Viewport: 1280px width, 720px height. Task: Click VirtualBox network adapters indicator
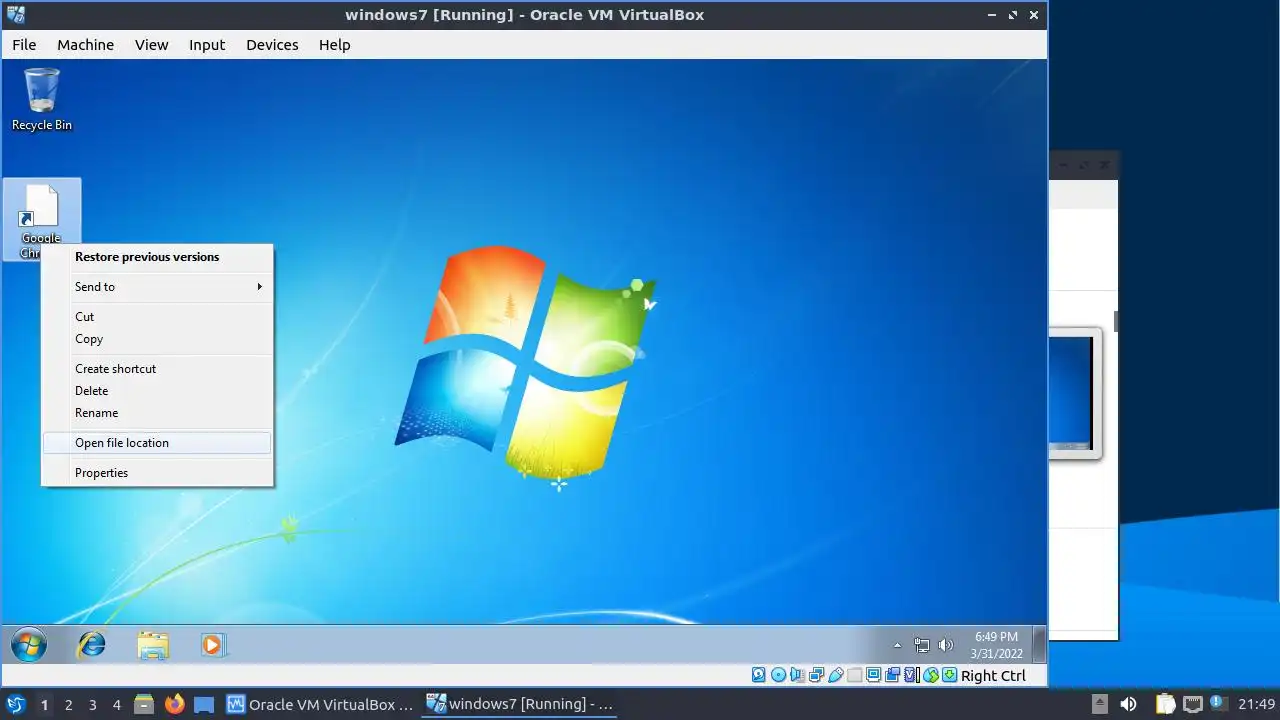pyautogui.click(x=816, y=675)
